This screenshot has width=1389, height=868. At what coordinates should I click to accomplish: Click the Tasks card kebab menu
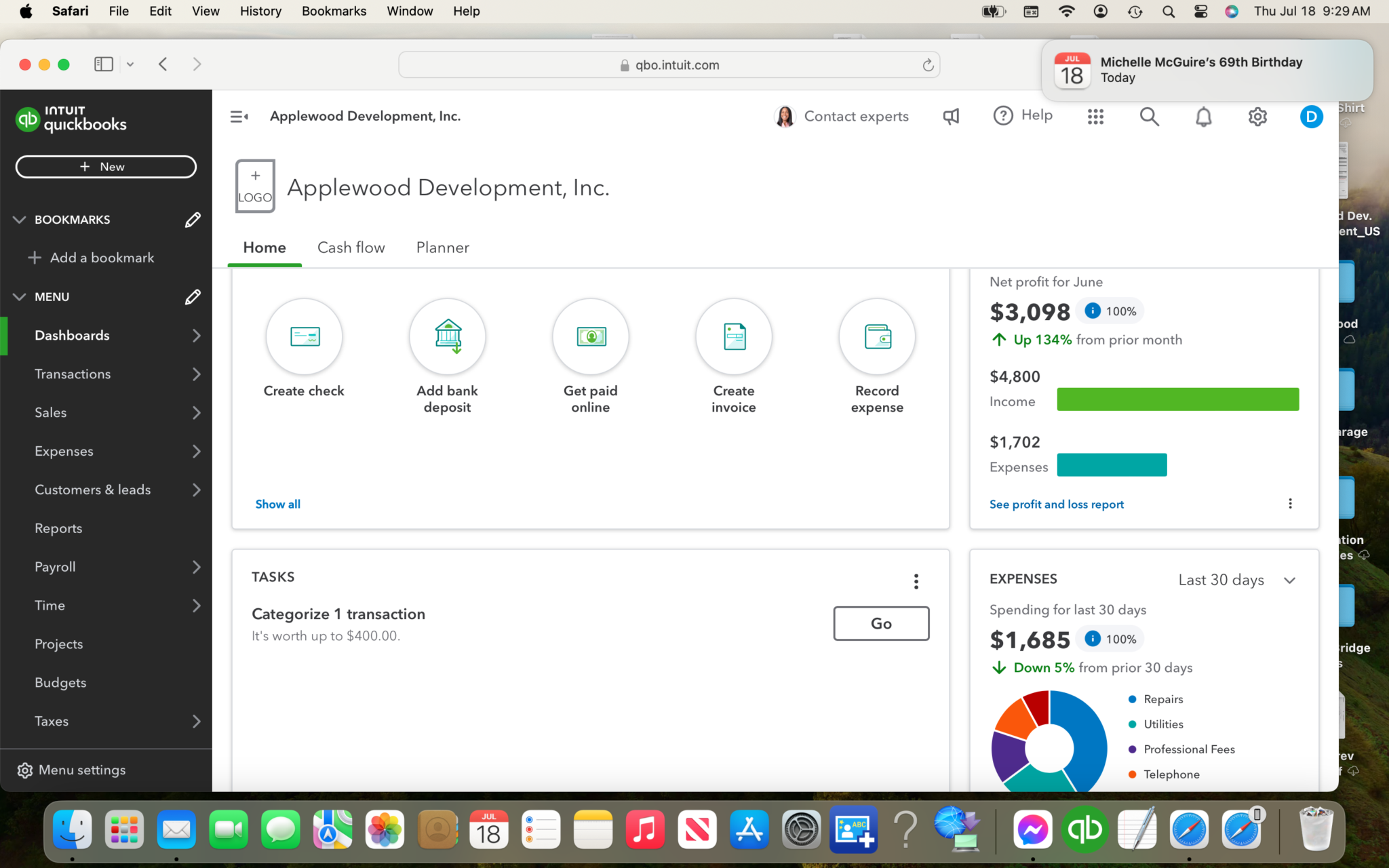[916, 580]
